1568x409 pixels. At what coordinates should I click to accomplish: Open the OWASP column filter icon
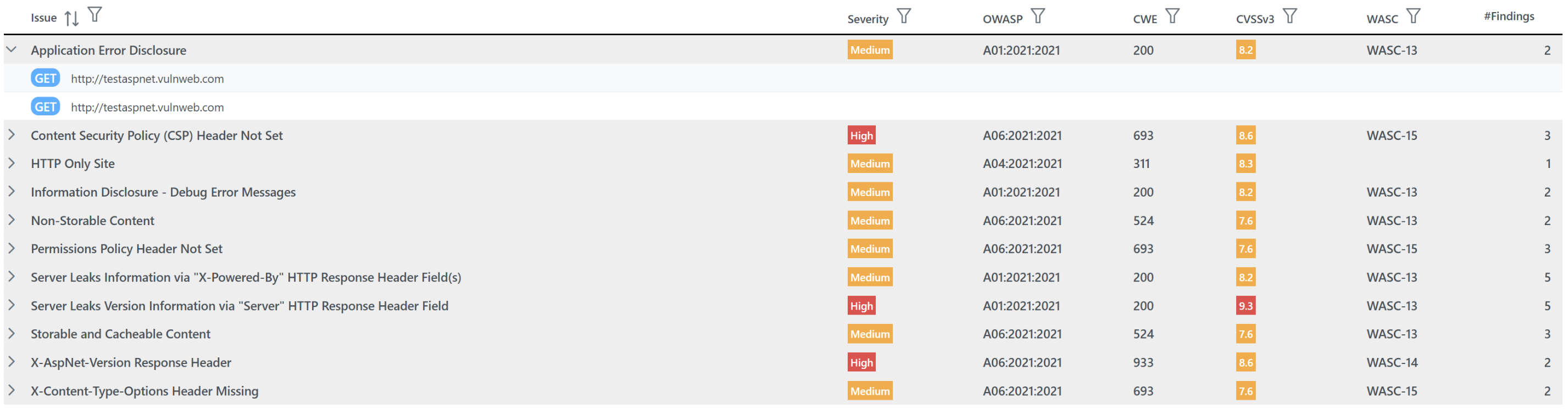(1038, 16)
